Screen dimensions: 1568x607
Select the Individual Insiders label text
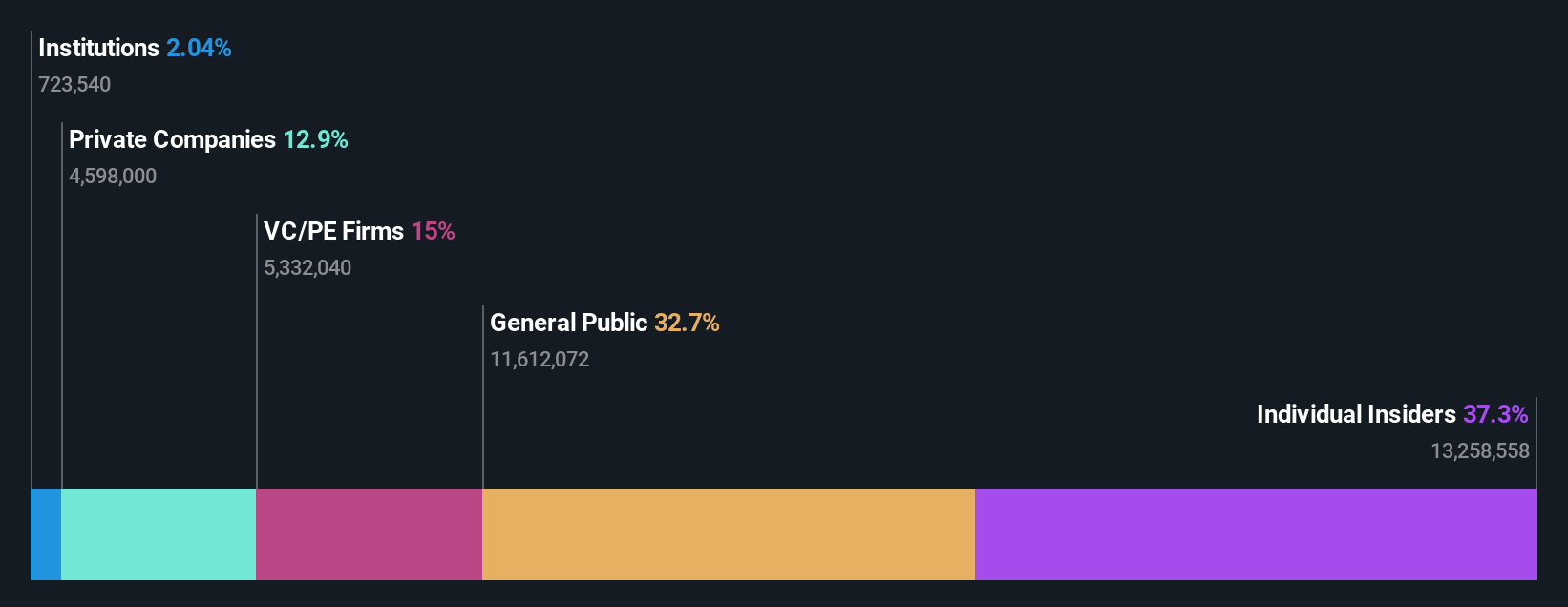[x=1355, y=414]
